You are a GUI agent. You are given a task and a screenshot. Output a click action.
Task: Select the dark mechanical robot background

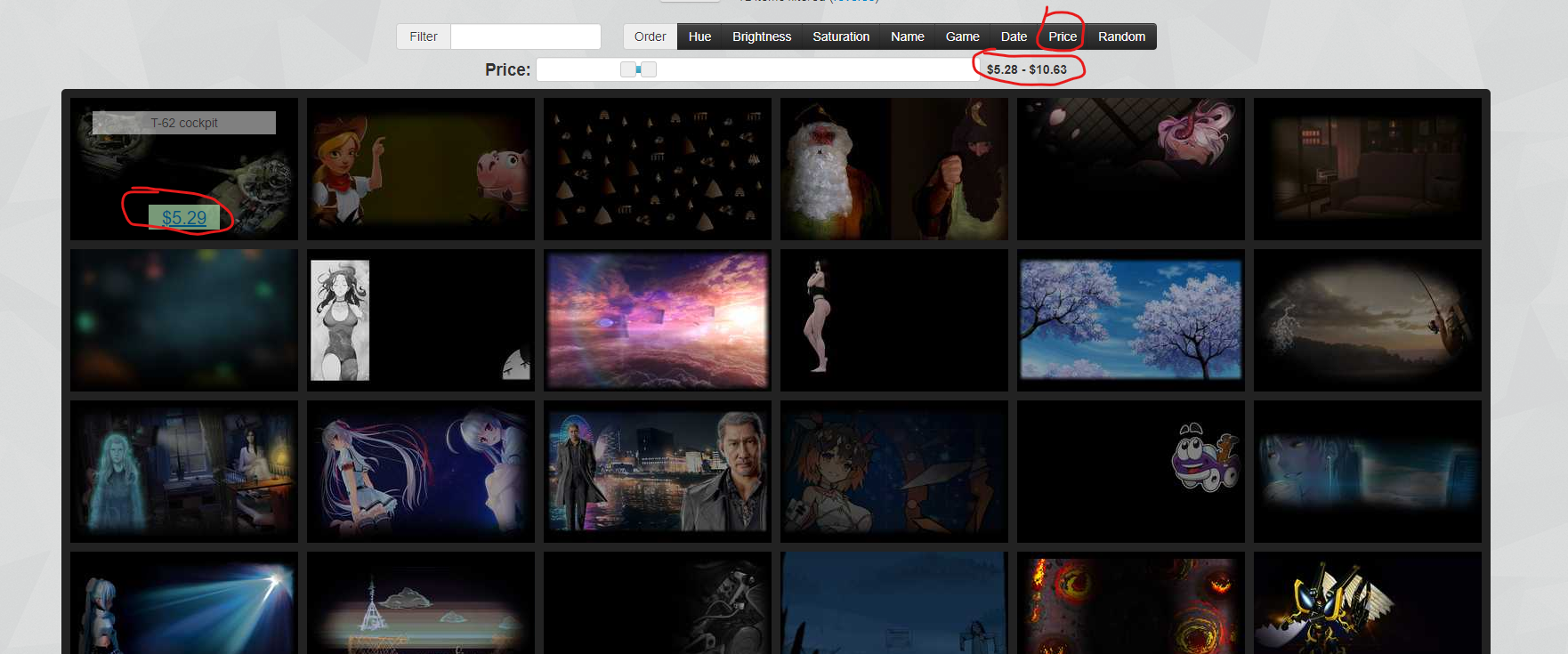pos(658,603)
